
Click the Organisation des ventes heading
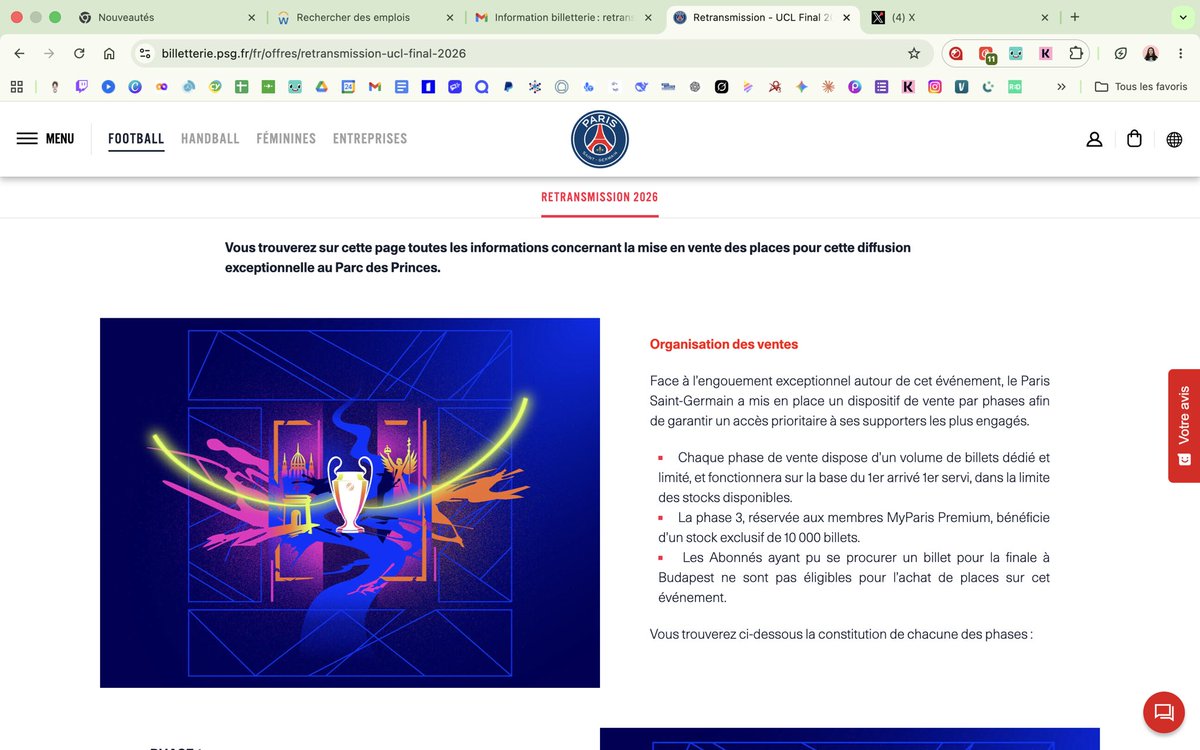click(x=724, y=344)
